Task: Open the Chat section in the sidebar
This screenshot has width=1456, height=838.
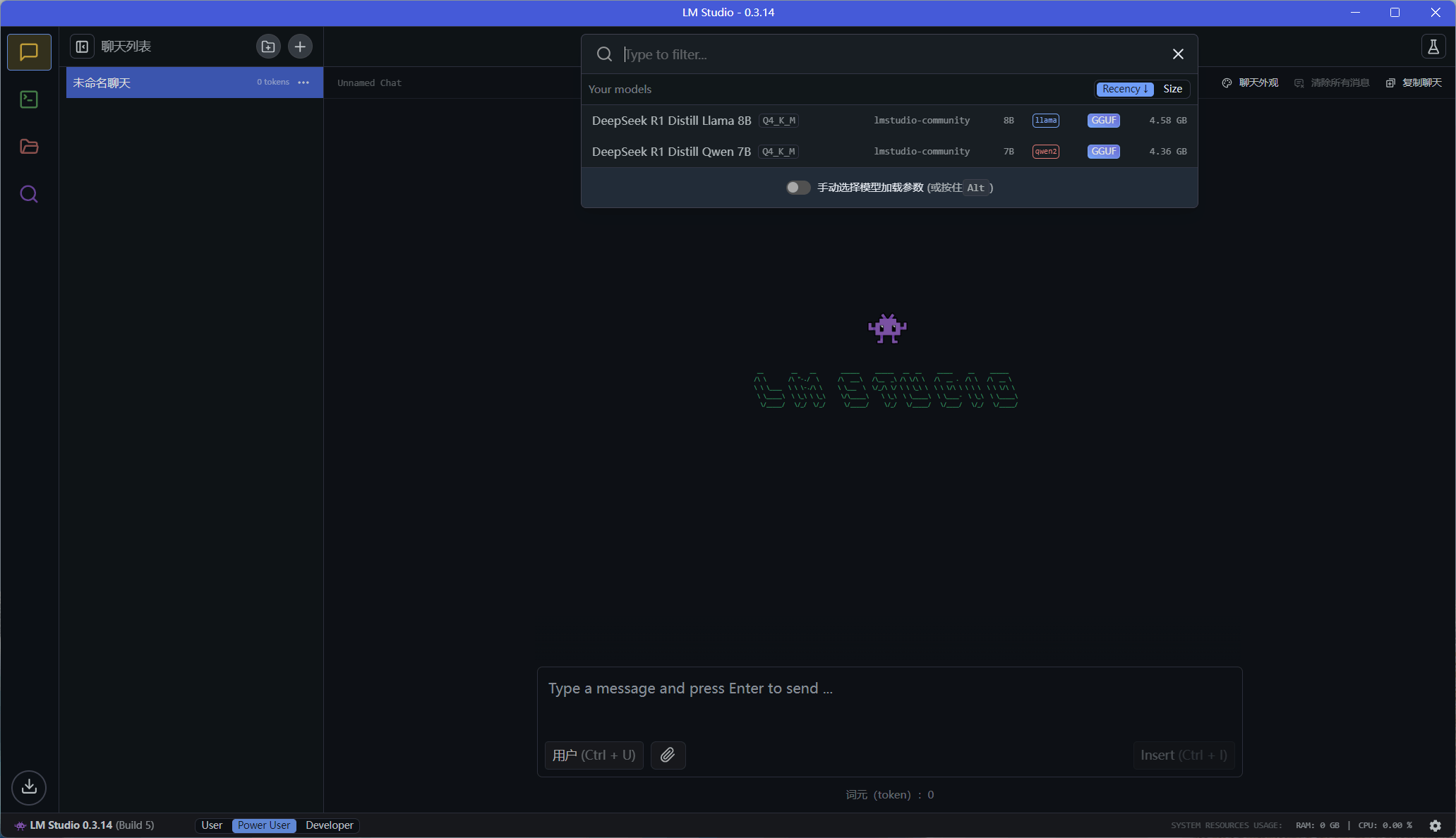Action: point(29,52)
